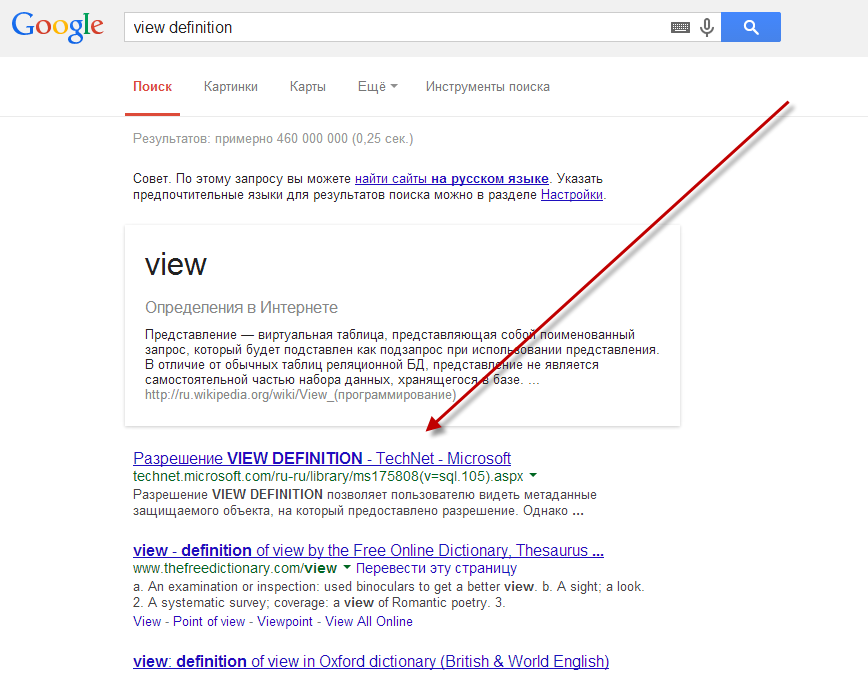Screen dimensions: 868x673
Task: Expand arrow next to technet.microsoft.com URL
Action: click(533, 476)
